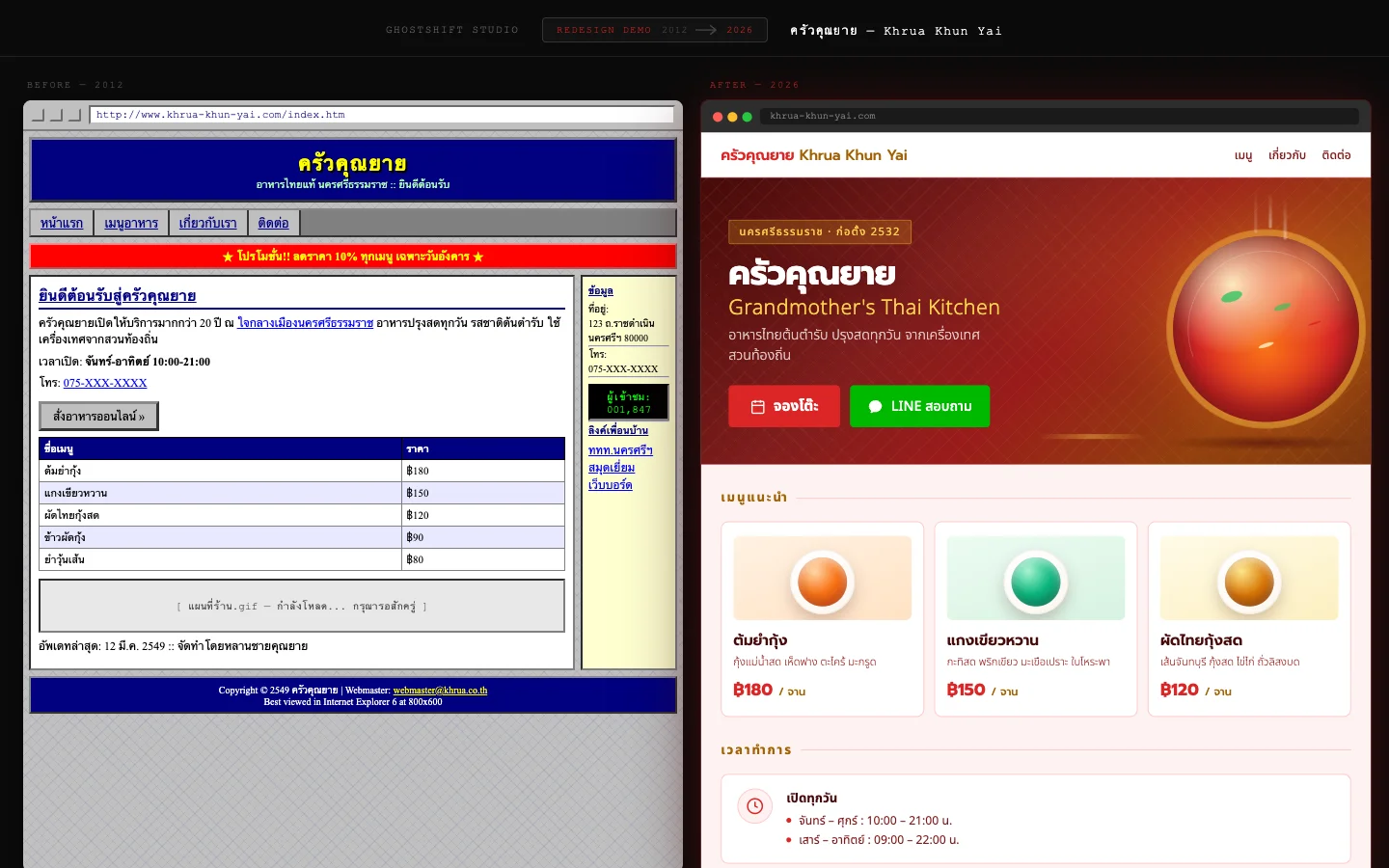Click the LINE chat bubble icon

(x=875, y=407)
